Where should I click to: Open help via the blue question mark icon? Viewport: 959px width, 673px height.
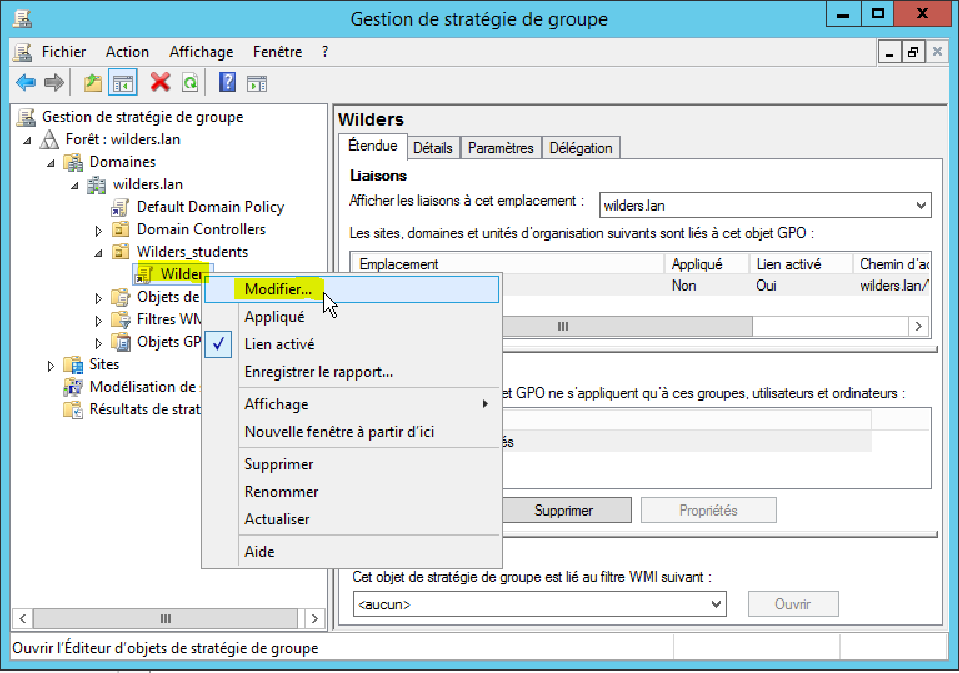tap(226, 82)
